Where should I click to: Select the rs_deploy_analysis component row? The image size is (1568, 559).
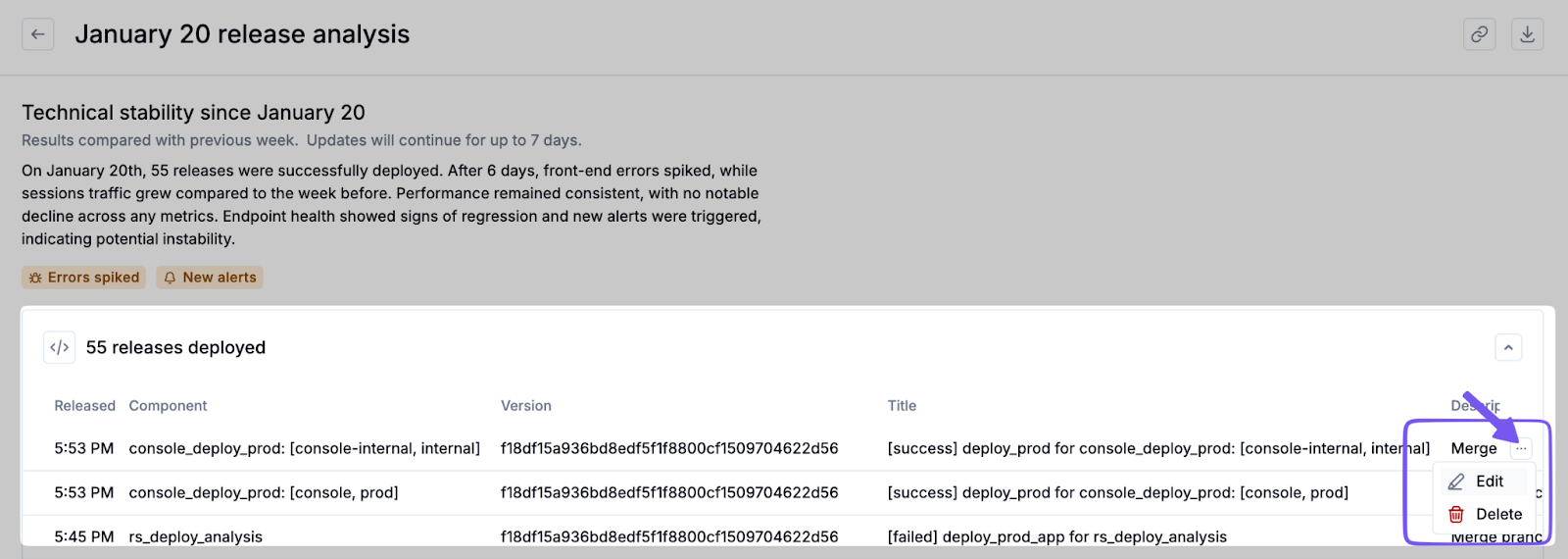(196, 536)
